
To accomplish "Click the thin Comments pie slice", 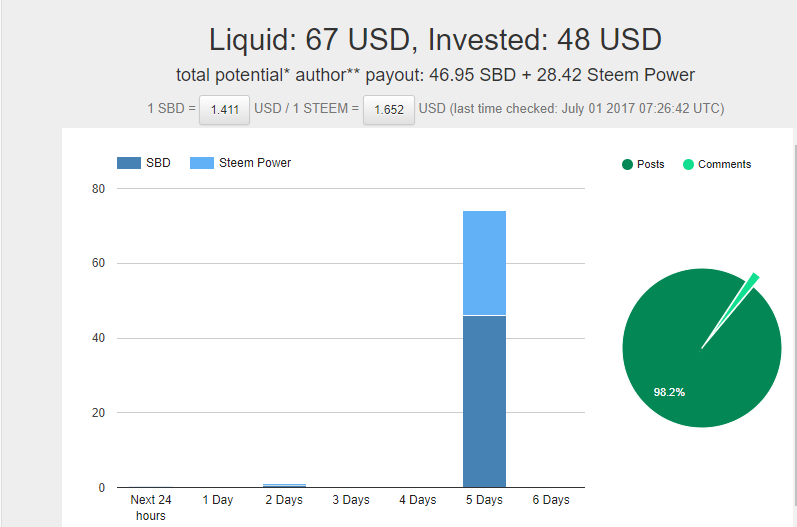I will 751,281.
